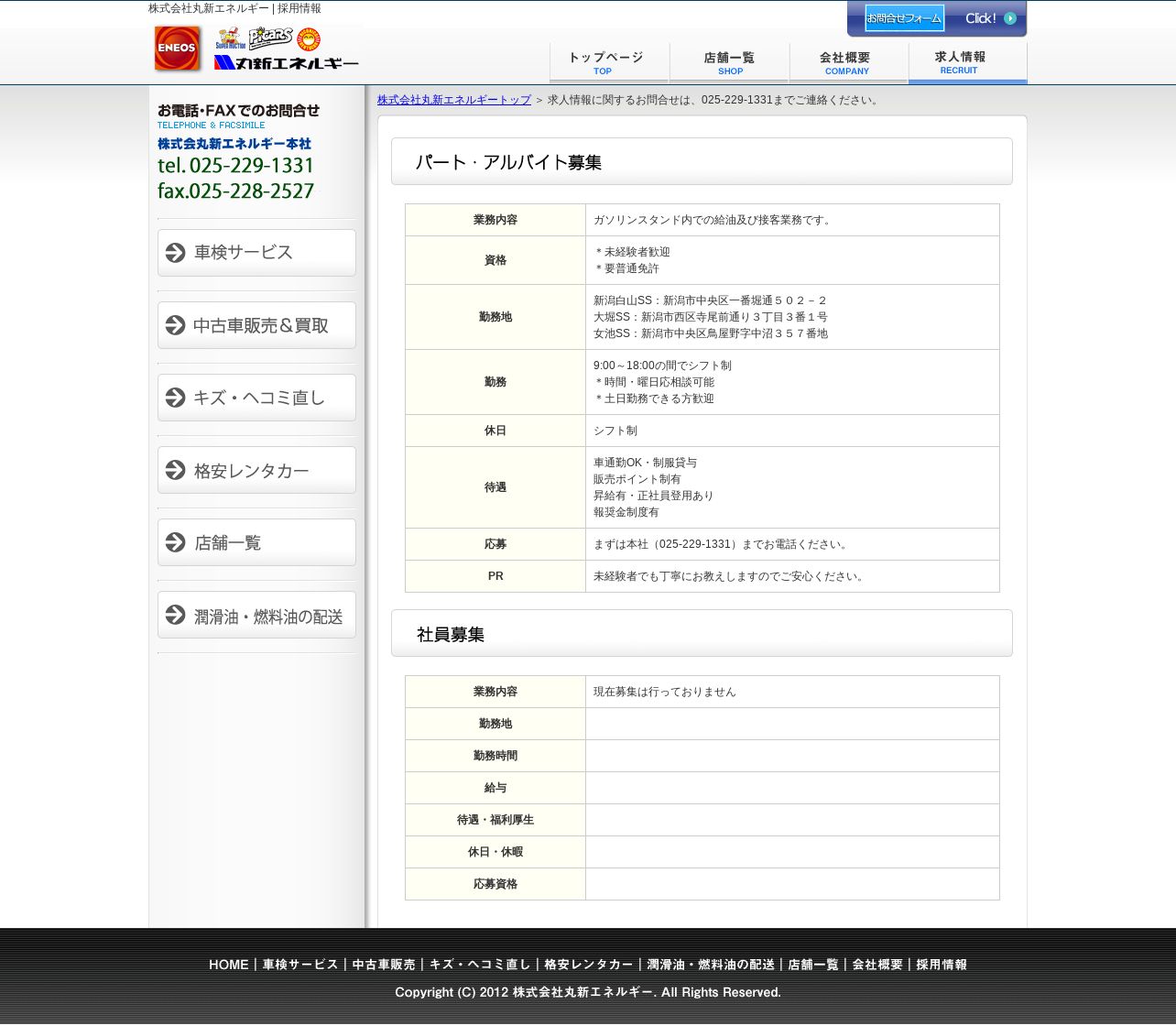Click the 勤務時間 row label
This screenshot has height=1026, width=1176.
coord(495,756)
